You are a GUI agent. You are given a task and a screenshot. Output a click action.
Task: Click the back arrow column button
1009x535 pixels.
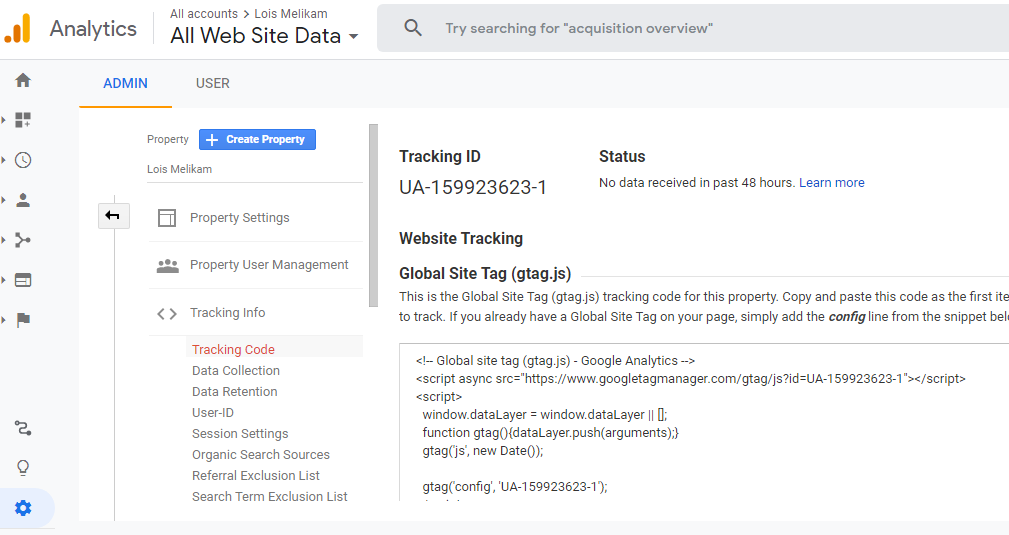coord(114,216)
